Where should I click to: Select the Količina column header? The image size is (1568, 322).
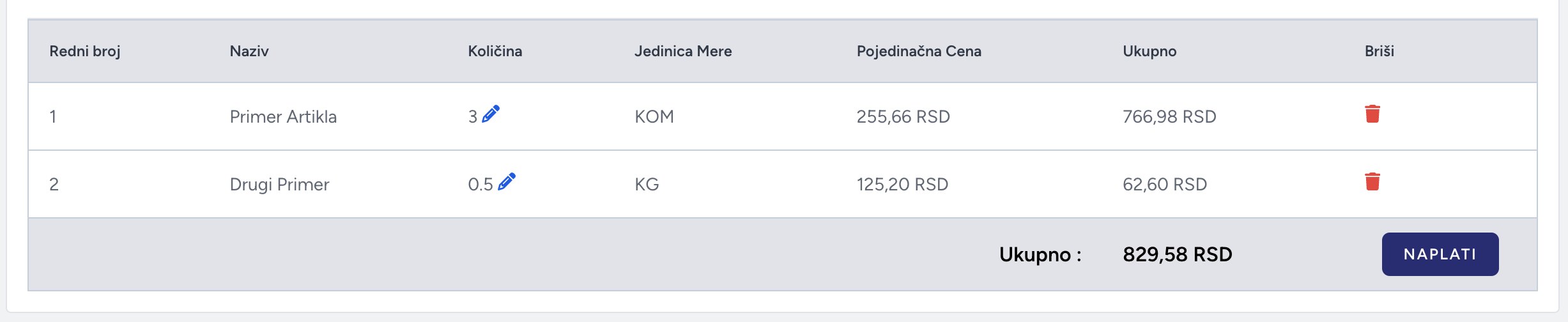pos(495,51)
